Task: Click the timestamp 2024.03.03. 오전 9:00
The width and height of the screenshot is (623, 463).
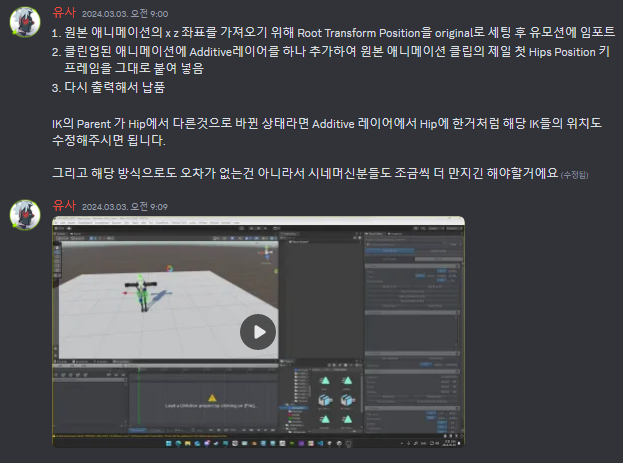Action: (x=125, y=14)
